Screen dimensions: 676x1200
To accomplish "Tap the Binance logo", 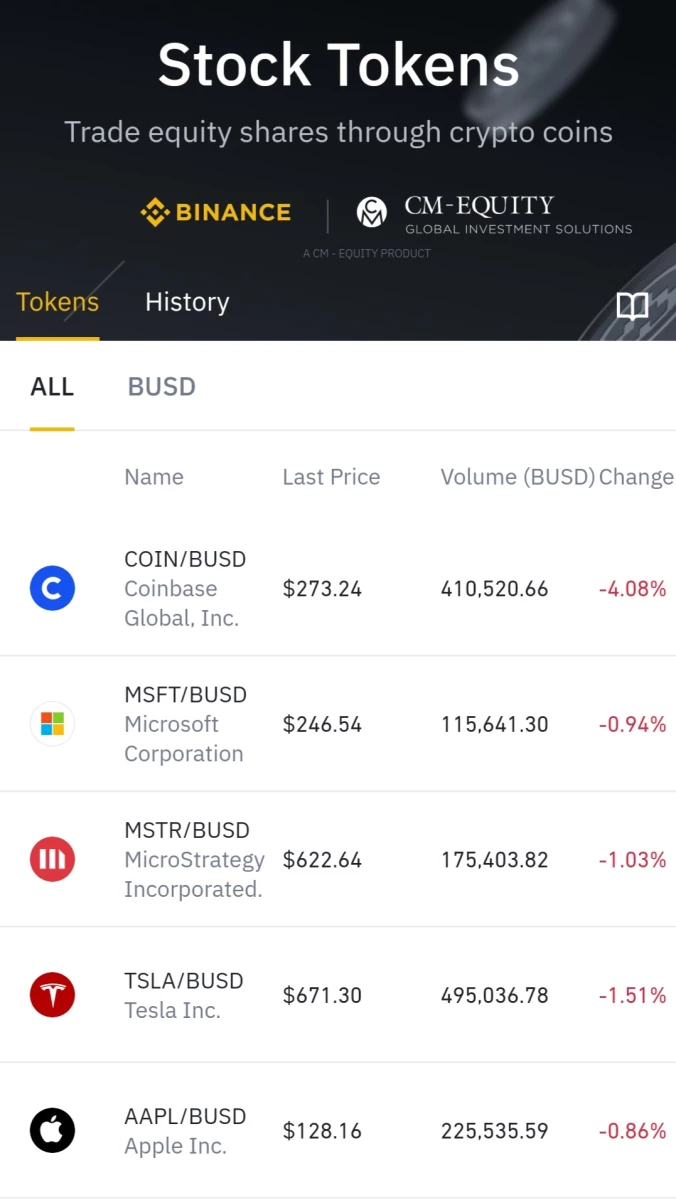I will (216, 212).
